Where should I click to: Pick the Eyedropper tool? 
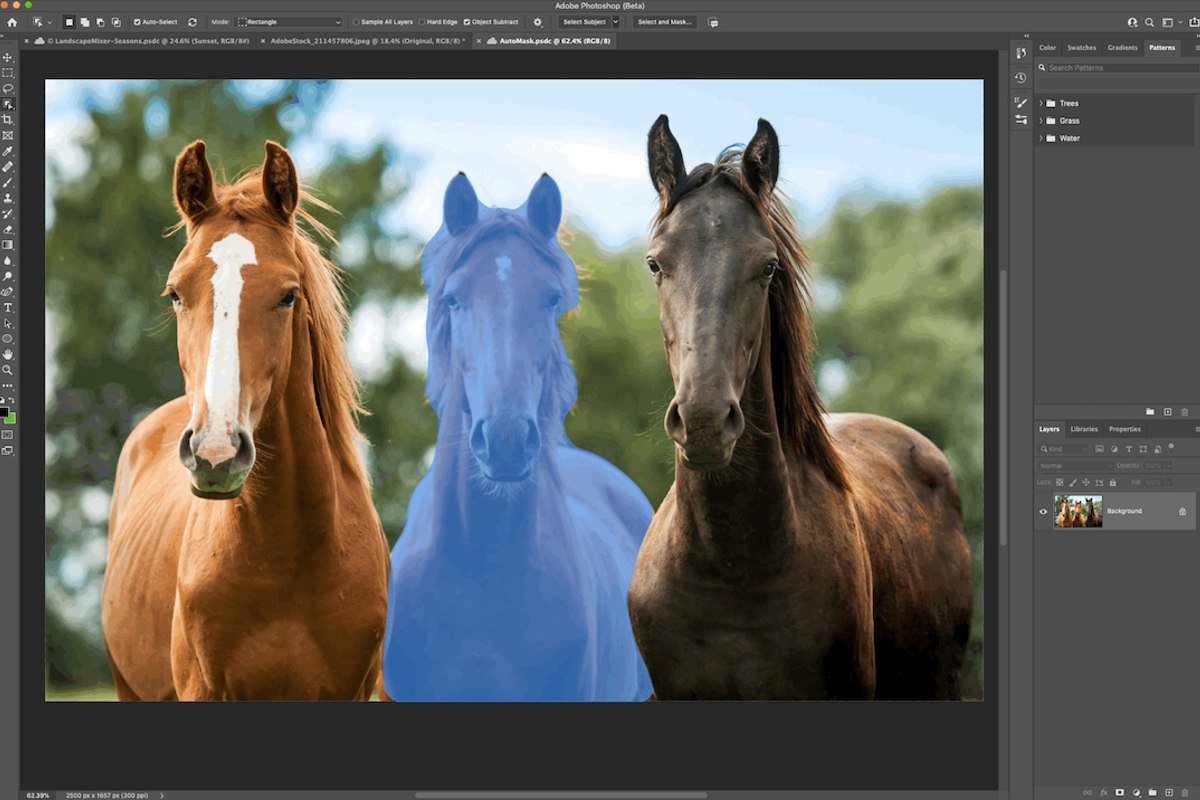8,150
